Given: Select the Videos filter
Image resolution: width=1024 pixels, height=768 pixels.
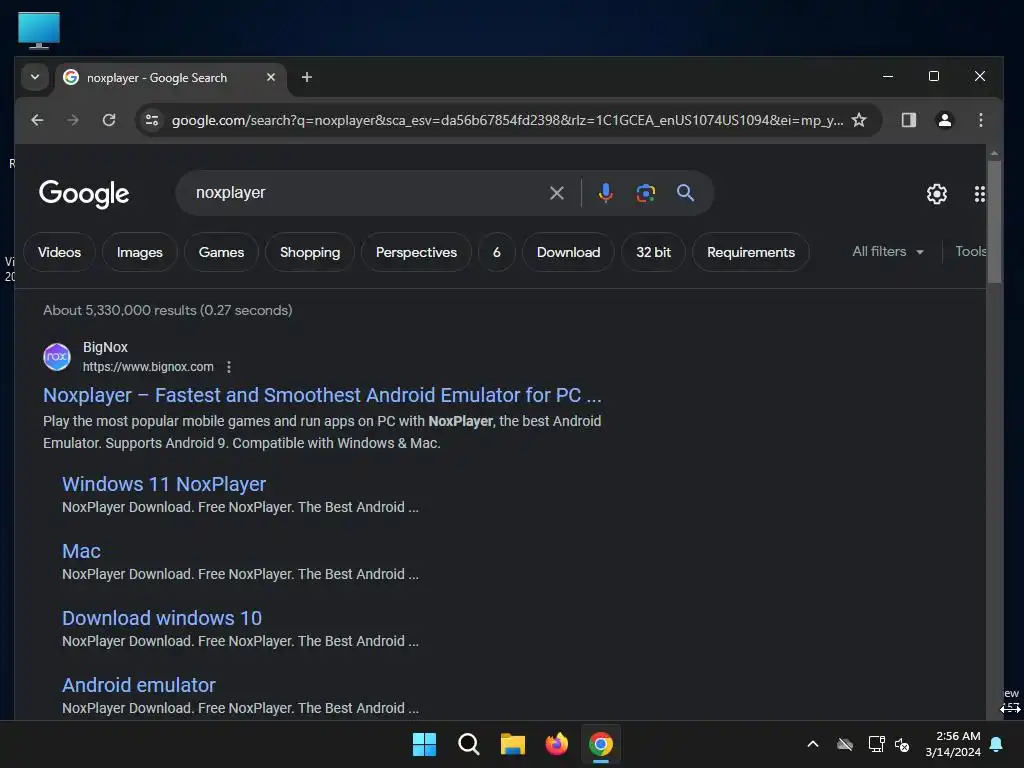Looking at the screenshot, I should [x=59, y=252].
